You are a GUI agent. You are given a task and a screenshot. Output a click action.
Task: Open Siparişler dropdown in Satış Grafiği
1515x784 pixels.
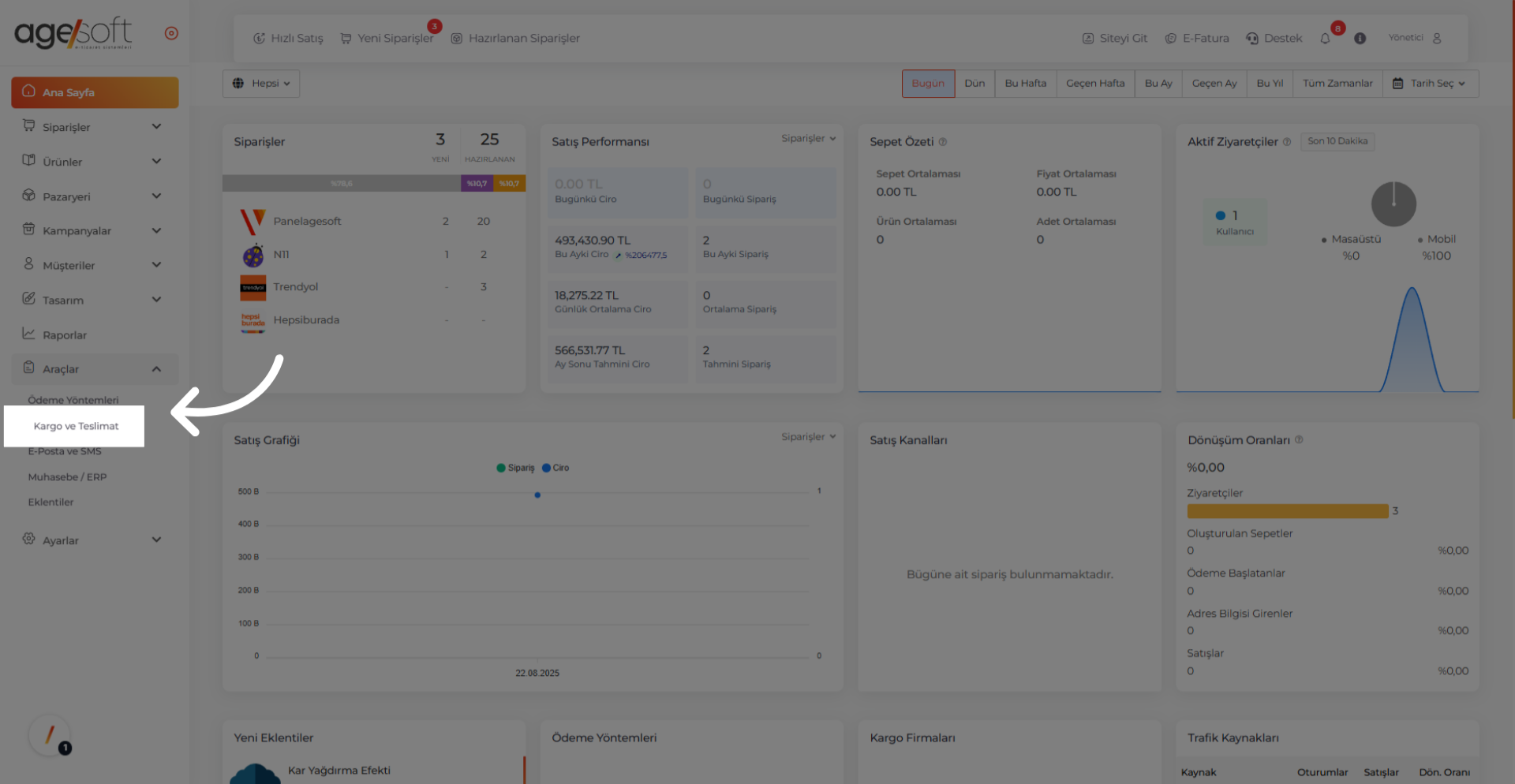click(809, 436)
